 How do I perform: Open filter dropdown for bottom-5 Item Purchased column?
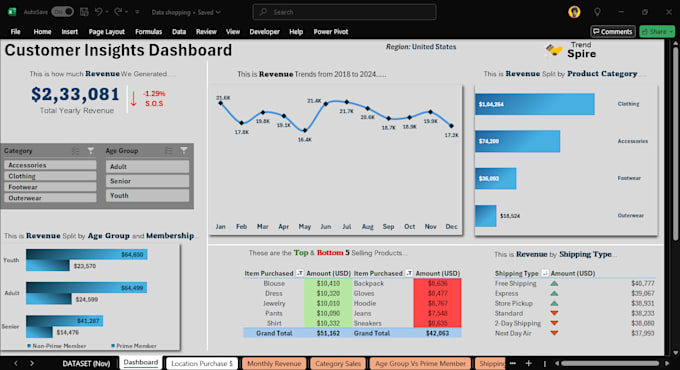point(409,273)
